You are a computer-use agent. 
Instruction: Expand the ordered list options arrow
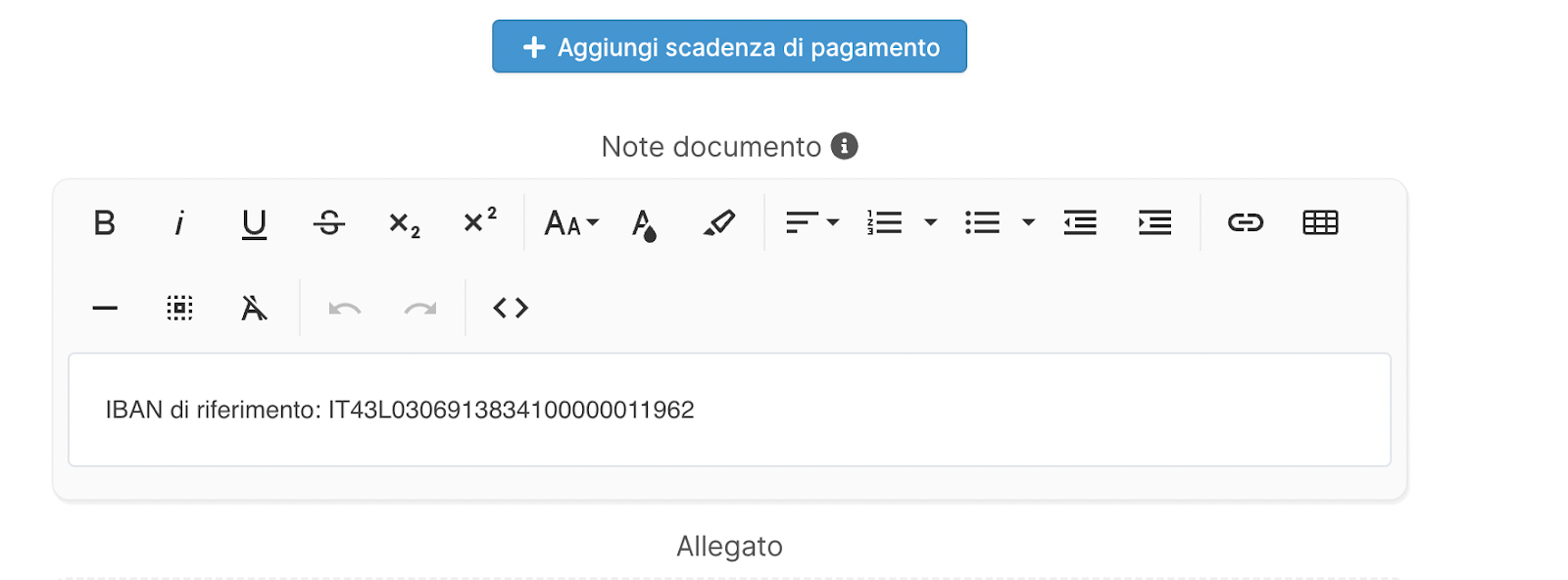pyautogui.click(x=931, y=223)
